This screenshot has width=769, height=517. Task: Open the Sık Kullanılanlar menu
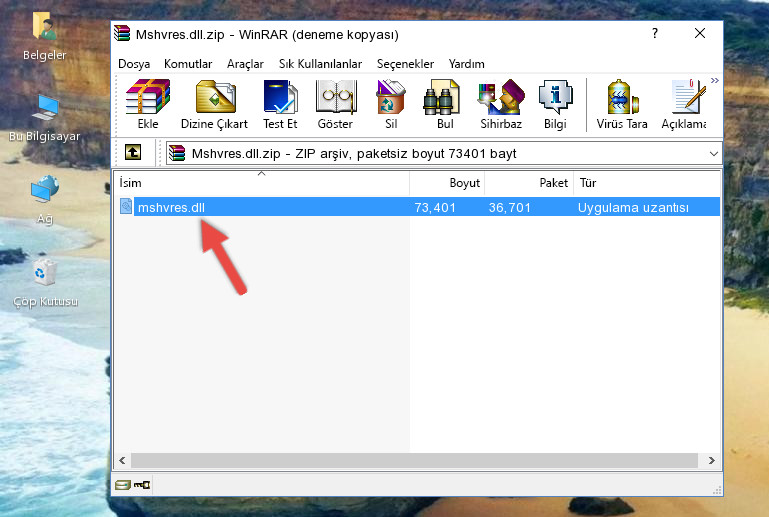[x=320, y=64]
